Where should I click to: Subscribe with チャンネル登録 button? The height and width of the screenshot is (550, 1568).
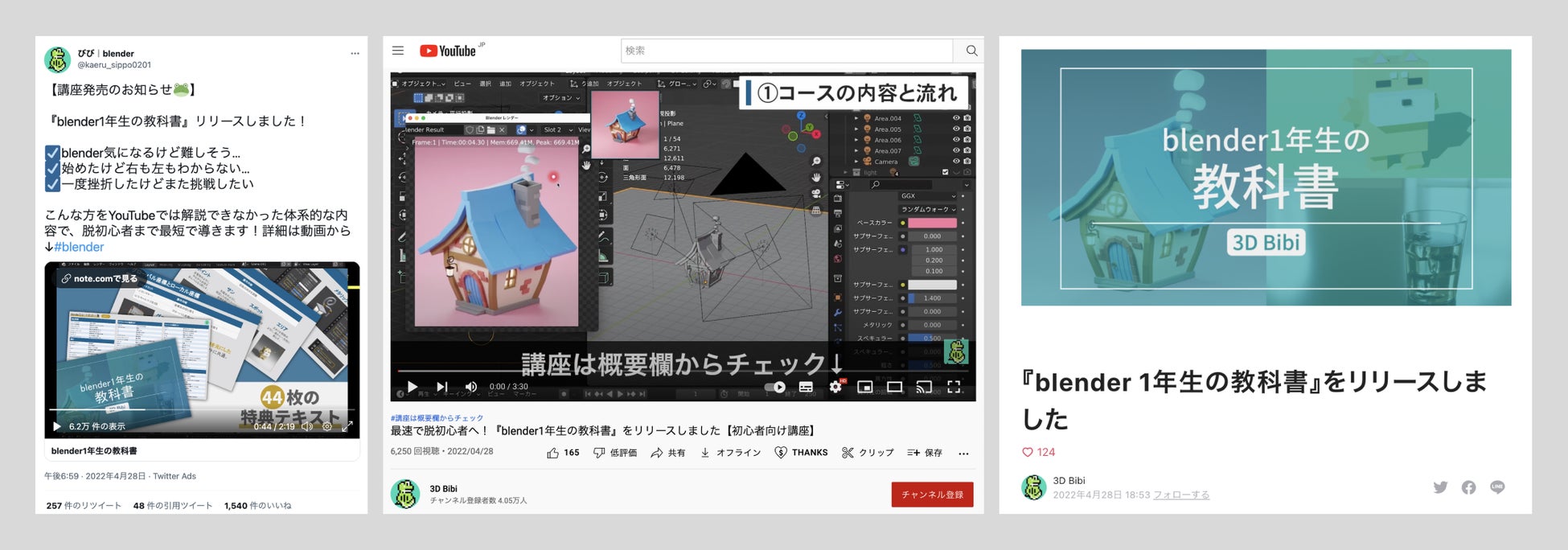click(x=932, y=495)
